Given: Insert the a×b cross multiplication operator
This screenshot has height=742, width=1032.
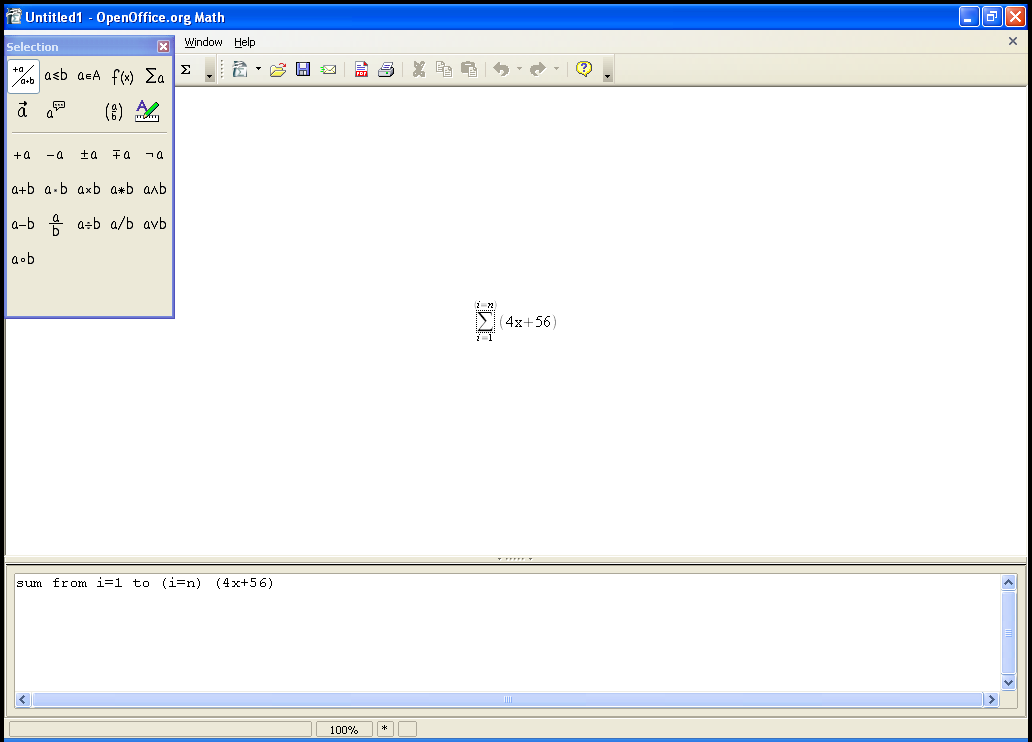Looking at the screenshot, I should pyautogui.click(x=88, y=190).
